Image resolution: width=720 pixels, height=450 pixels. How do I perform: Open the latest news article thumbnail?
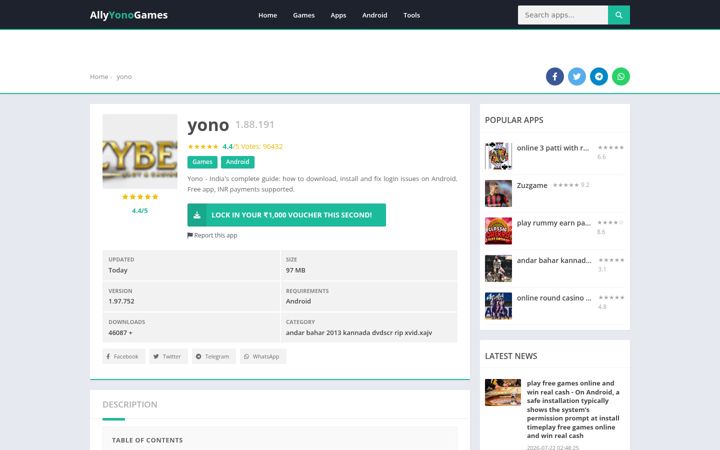[503, 392]
